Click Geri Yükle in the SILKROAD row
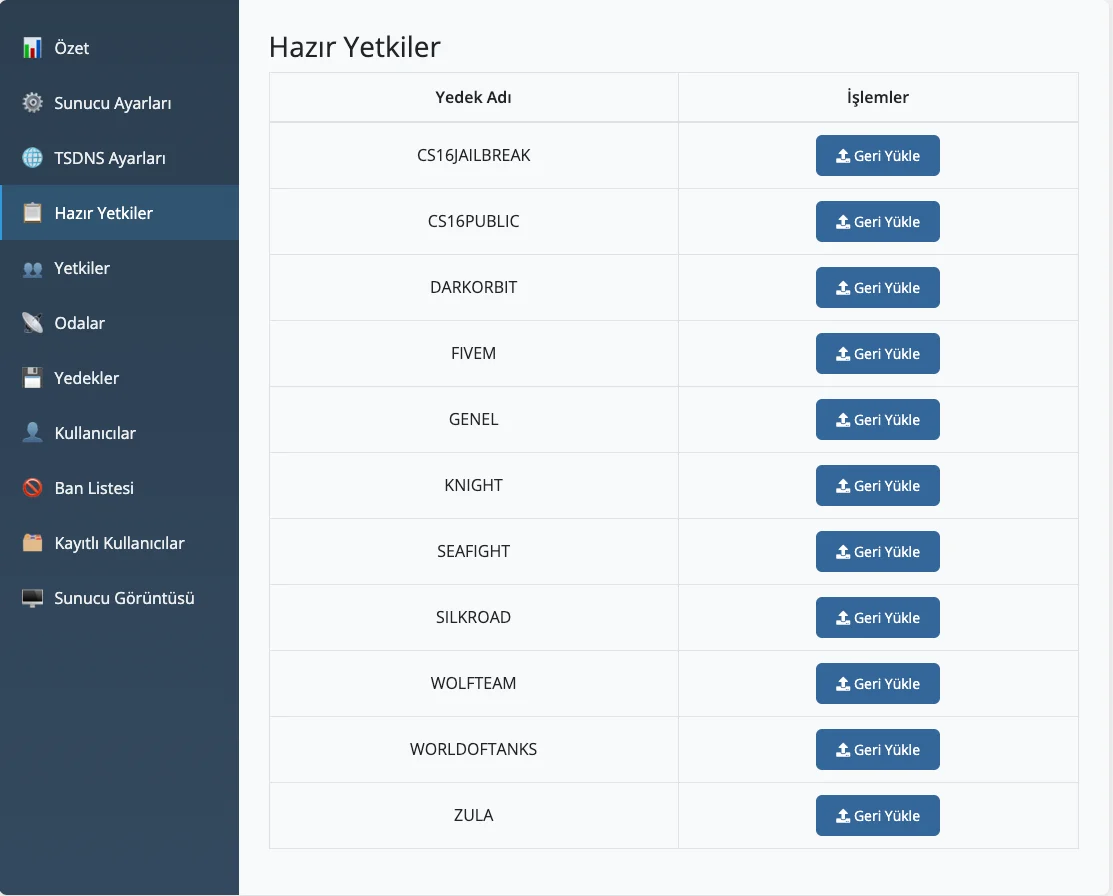Image resolution: width=1113 pixels, height=896 pixels. pos(877,618)
